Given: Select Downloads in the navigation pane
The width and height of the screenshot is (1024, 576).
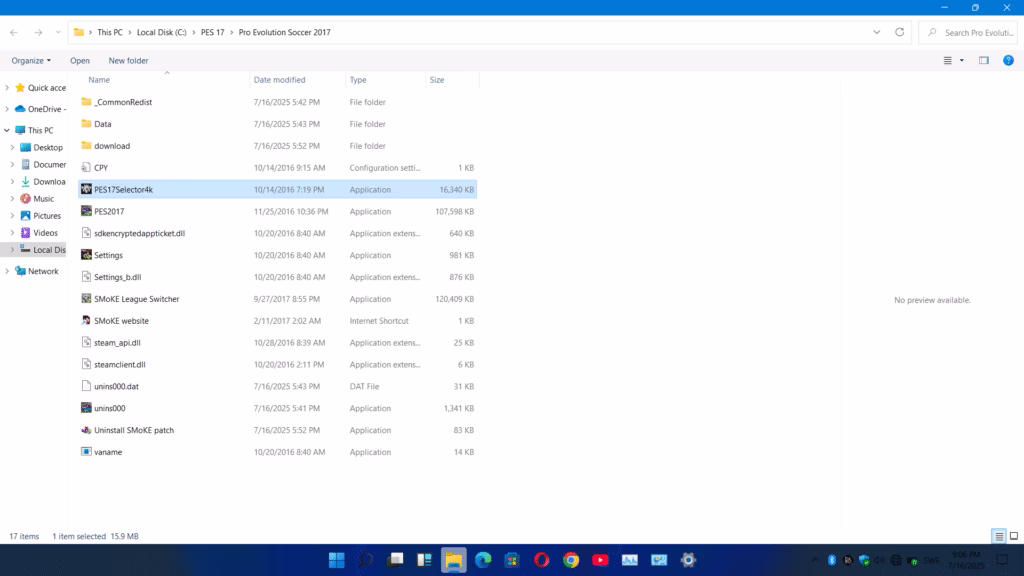Looking at the screenshot, I should [49, 182].
